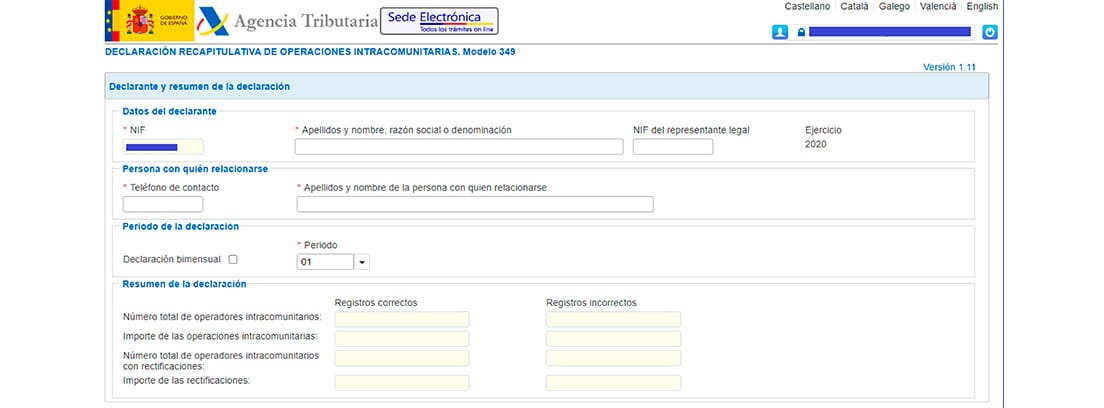Click Registros incorrectos operadores intracomunitarios total field

pos(613,319)
